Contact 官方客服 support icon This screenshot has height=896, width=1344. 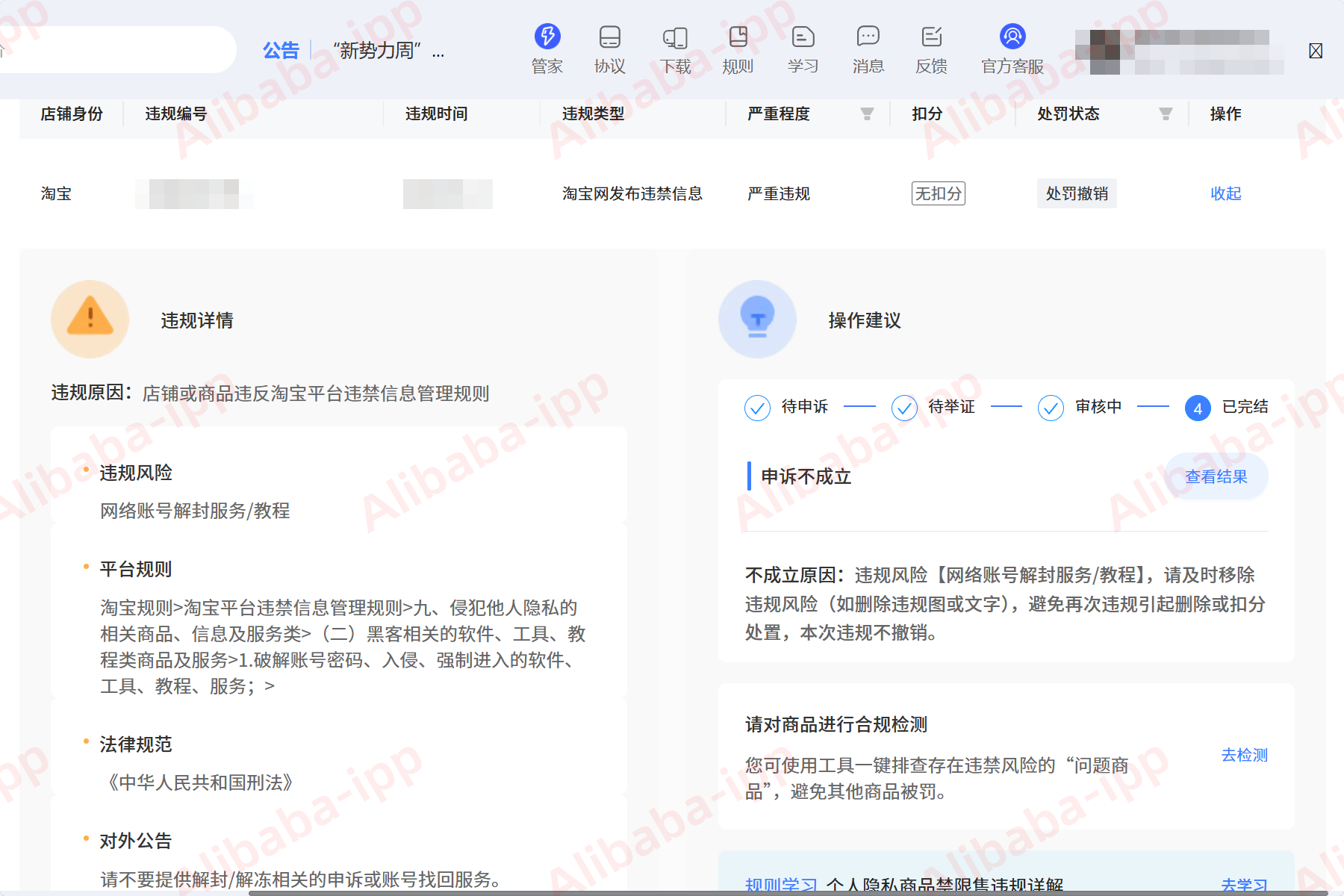1012,49
